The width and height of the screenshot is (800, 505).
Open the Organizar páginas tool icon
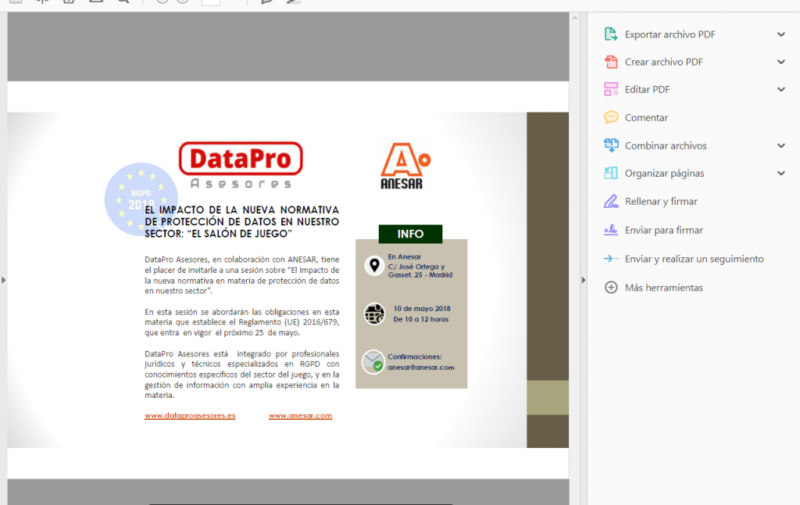[x=611, y=173]
